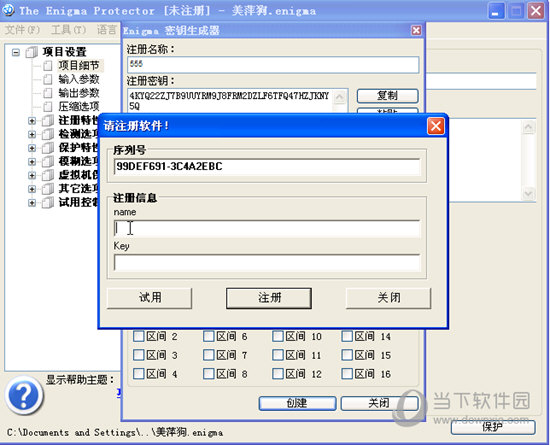Check the 区间 2 checkbox
Viewport: 550px width, 445px height.
(139, 336)
